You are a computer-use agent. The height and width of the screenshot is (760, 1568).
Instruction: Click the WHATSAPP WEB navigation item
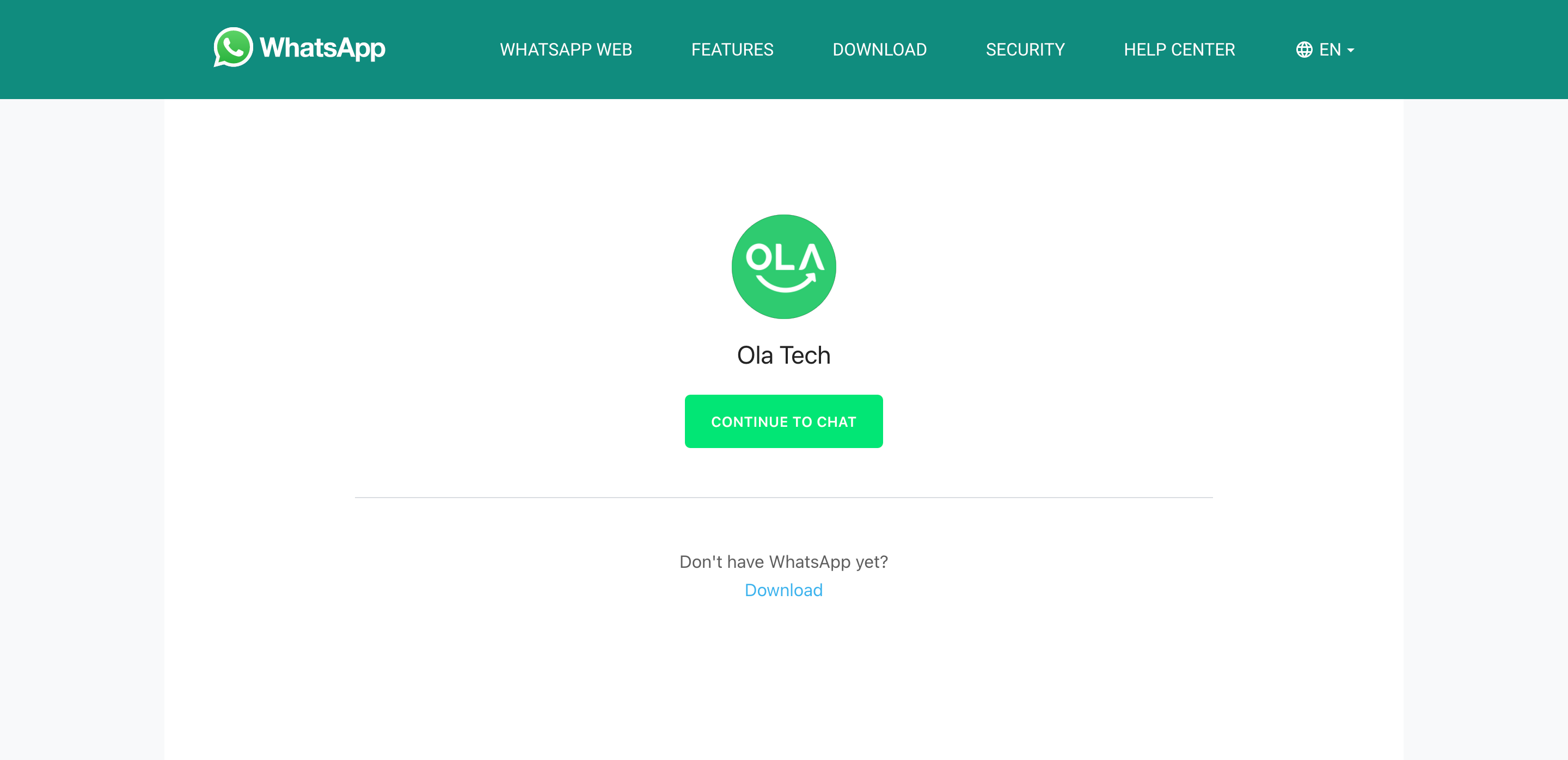567,50
